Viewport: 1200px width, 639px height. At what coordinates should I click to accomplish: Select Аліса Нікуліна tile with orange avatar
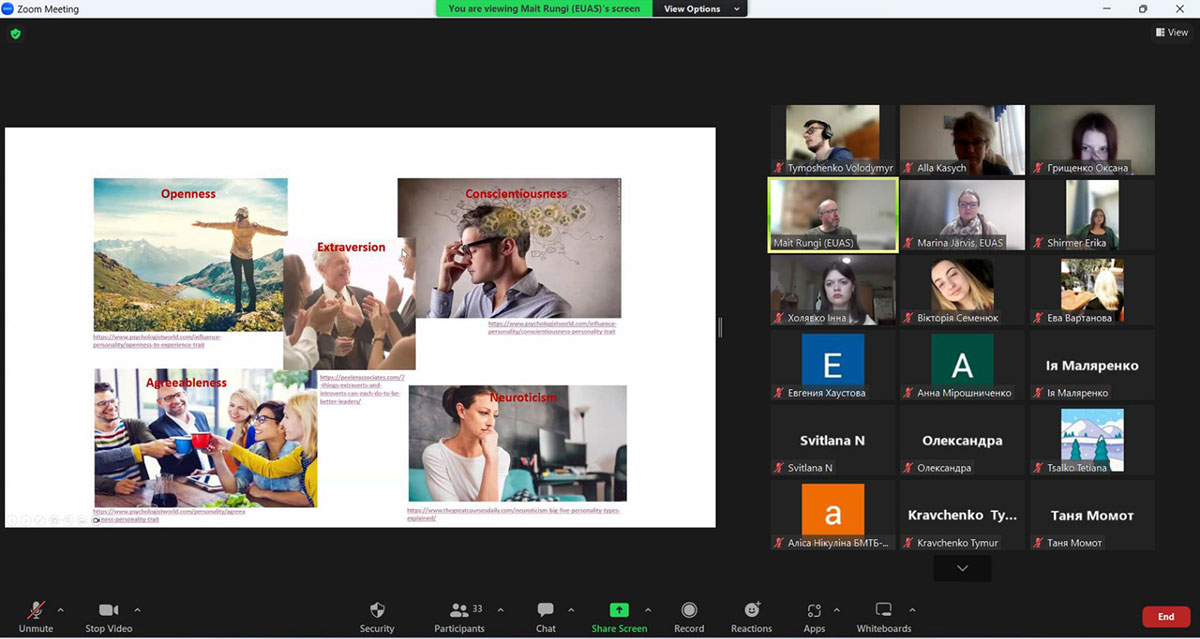pyautogui.click(x=833, y=515)
